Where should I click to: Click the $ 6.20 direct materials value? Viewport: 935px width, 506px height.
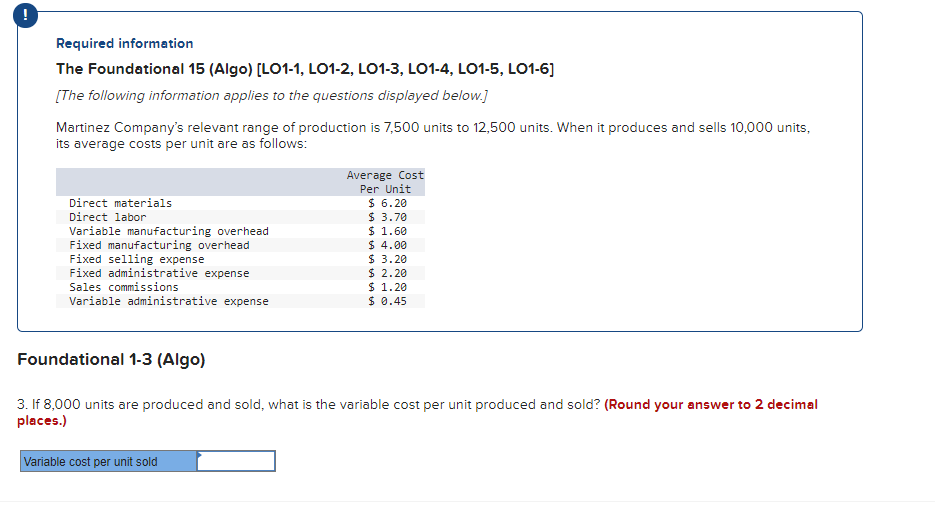(388, 203)
